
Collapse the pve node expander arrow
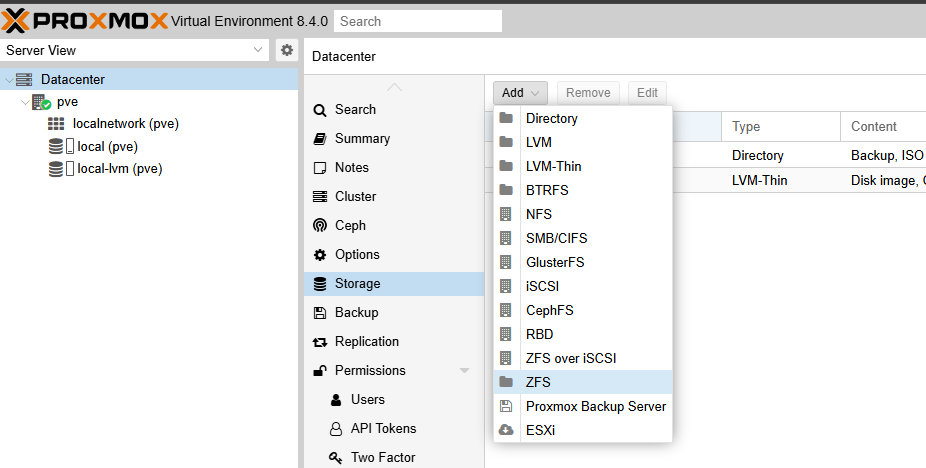25,102
